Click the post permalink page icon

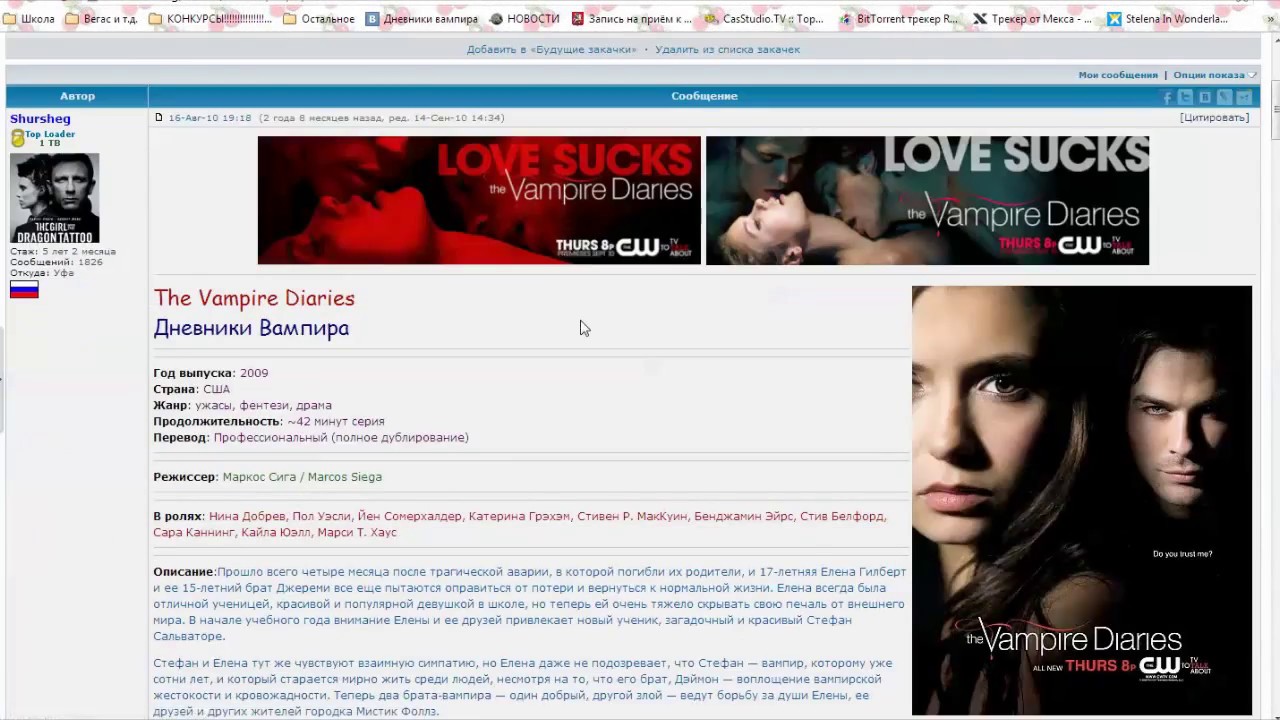click(x=158, y=117)
